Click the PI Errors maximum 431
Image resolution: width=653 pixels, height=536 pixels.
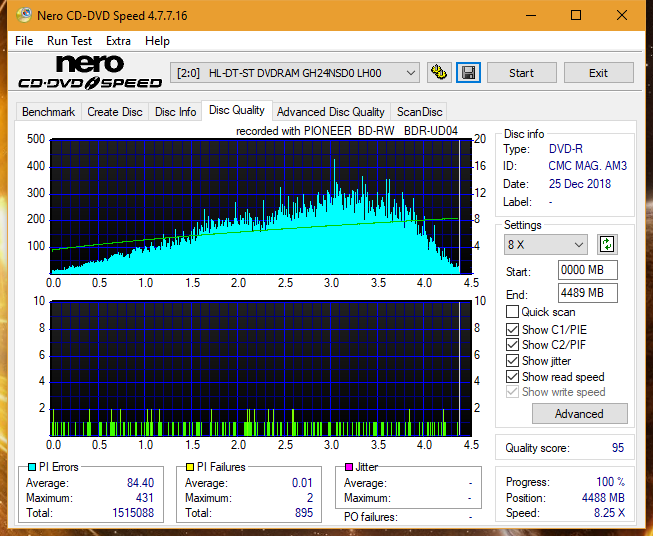pos(145,498)
